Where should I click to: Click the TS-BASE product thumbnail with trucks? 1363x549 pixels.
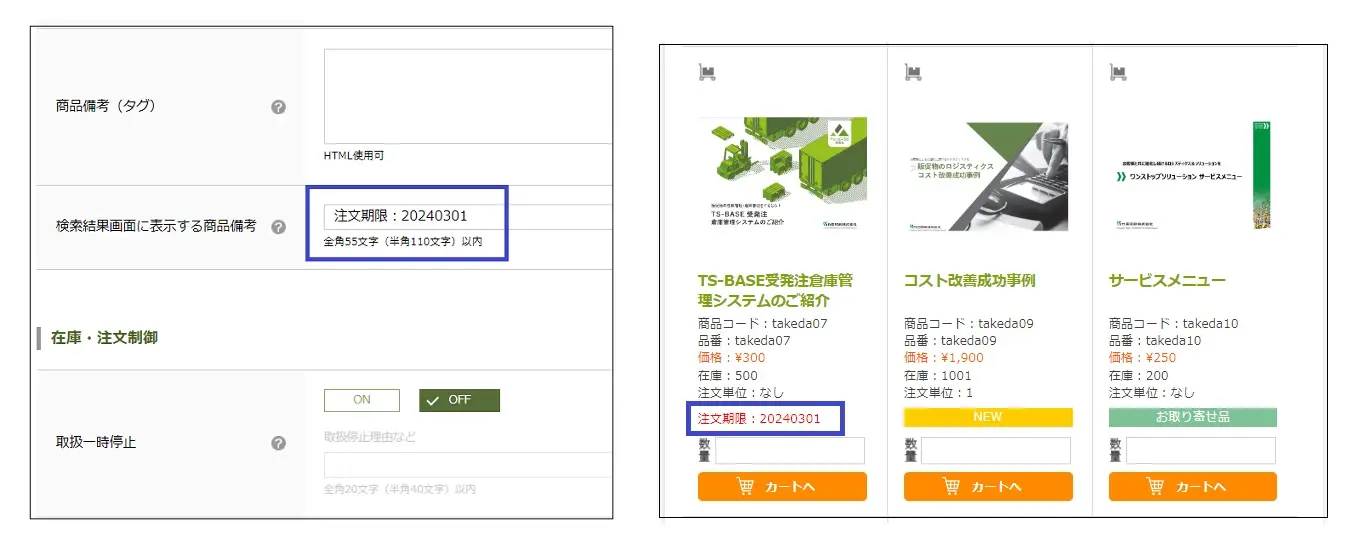[x=782, y=175]
